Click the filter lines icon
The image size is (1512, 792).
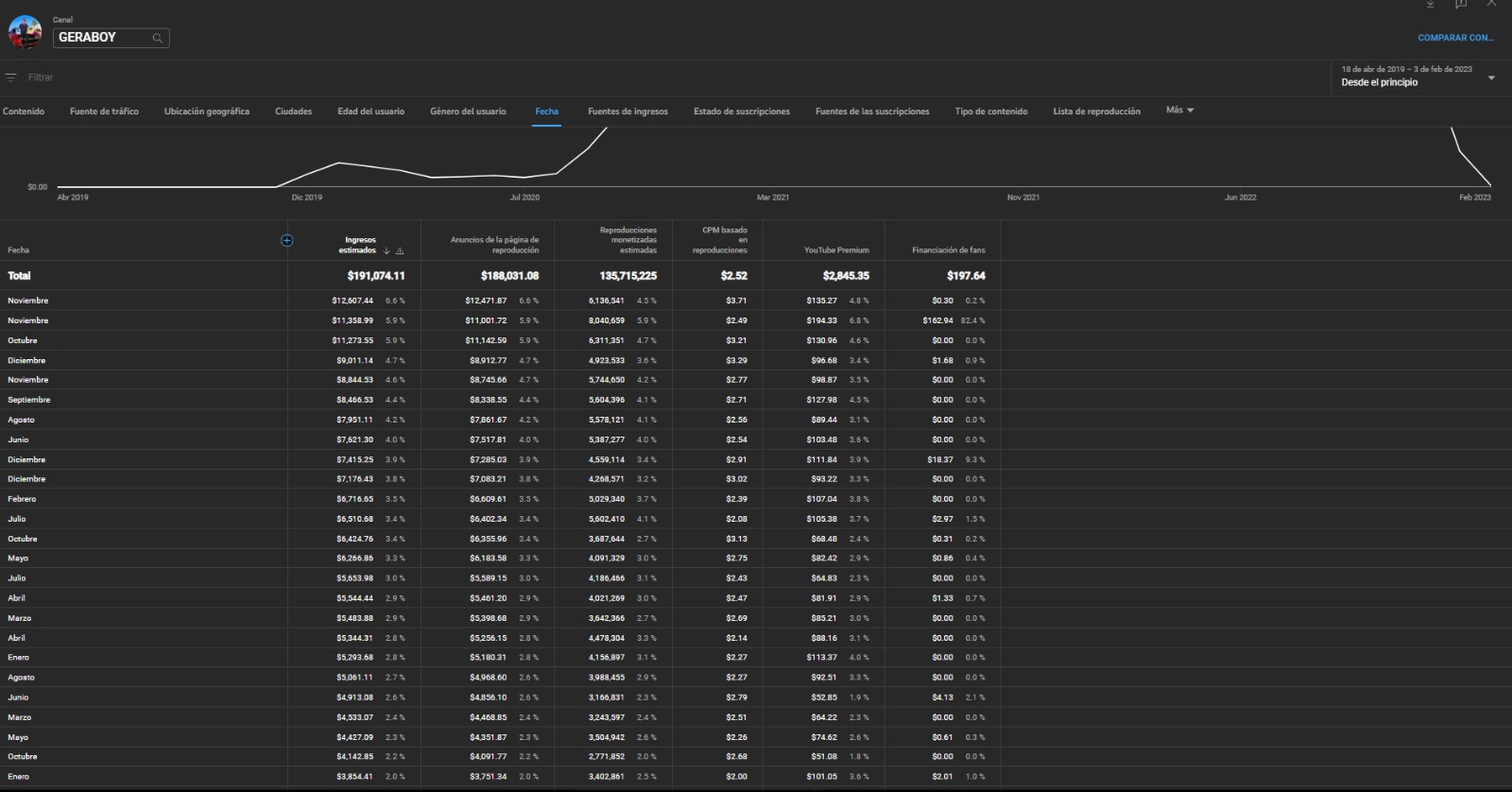click(10, 77)
